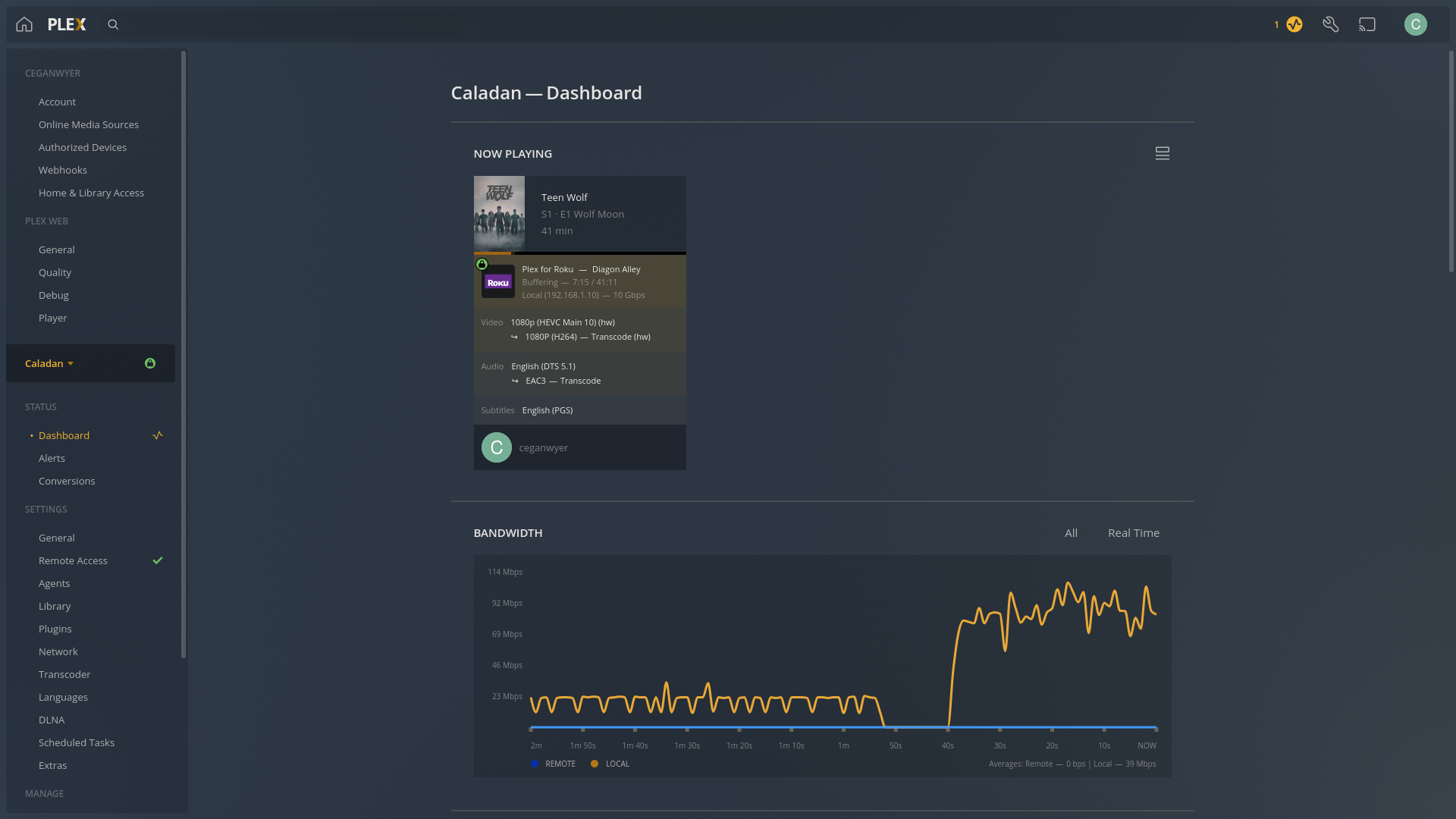Open Transcoder settings page

point(64,674)
